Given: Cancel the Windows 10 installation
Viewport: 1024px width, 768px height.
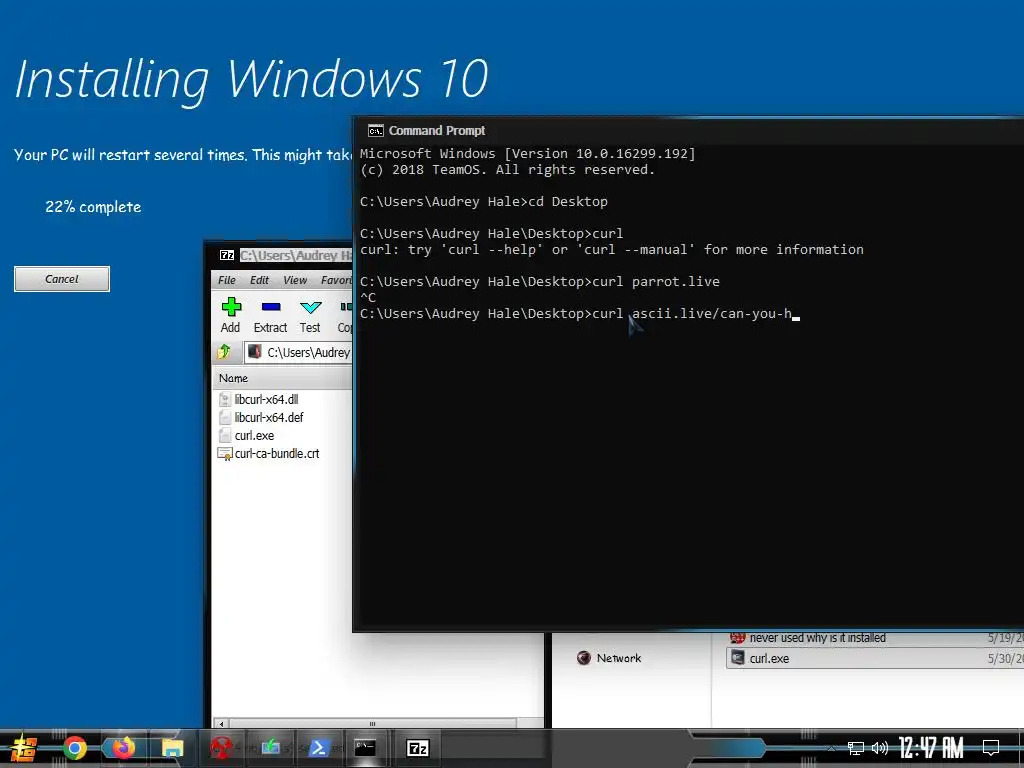Looking at the screenshot, I should [x=62, y=279].
